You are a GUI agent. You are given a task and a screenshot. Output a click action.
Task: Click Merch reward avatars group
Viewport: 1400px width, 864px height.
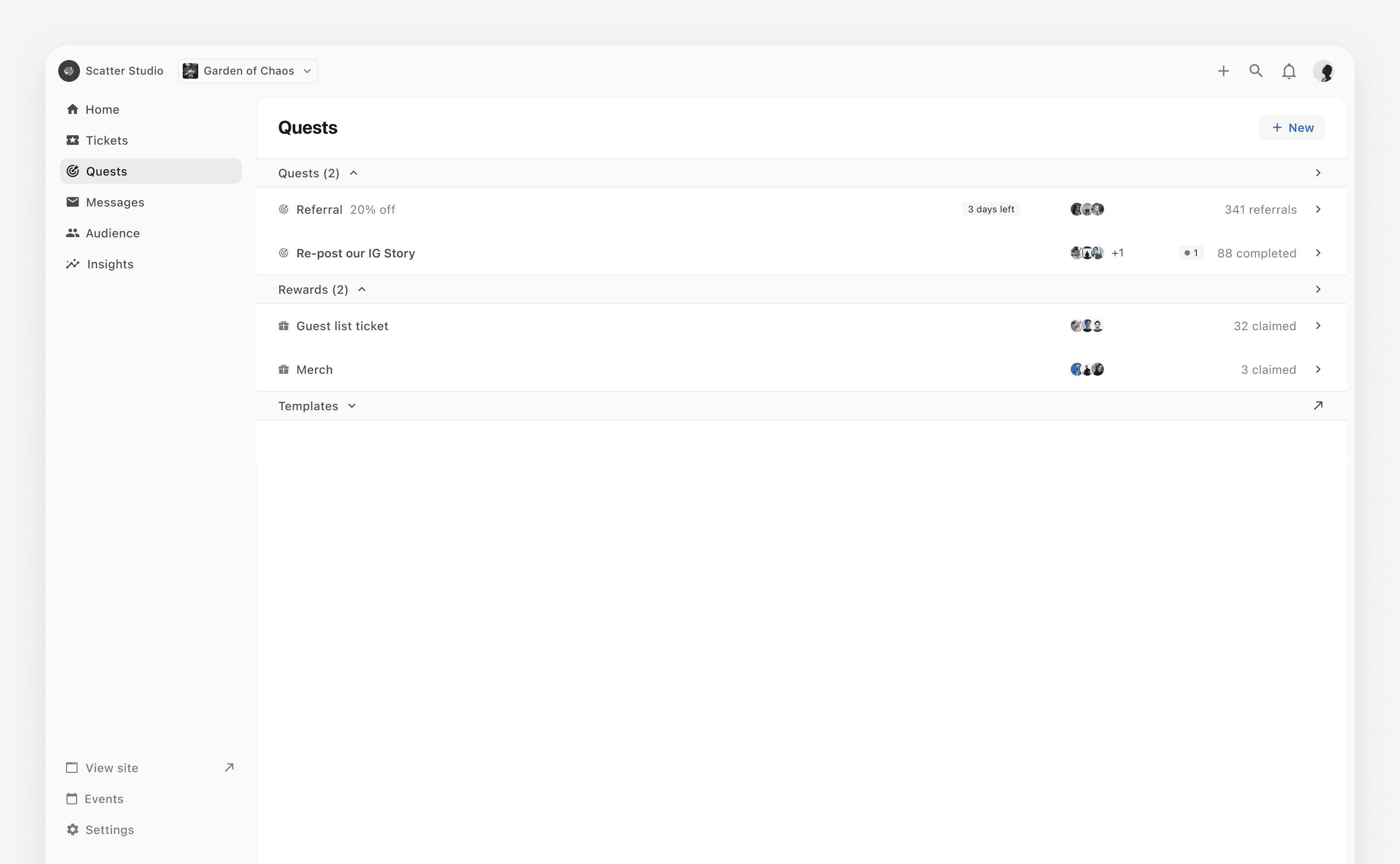click(1086, 370)
